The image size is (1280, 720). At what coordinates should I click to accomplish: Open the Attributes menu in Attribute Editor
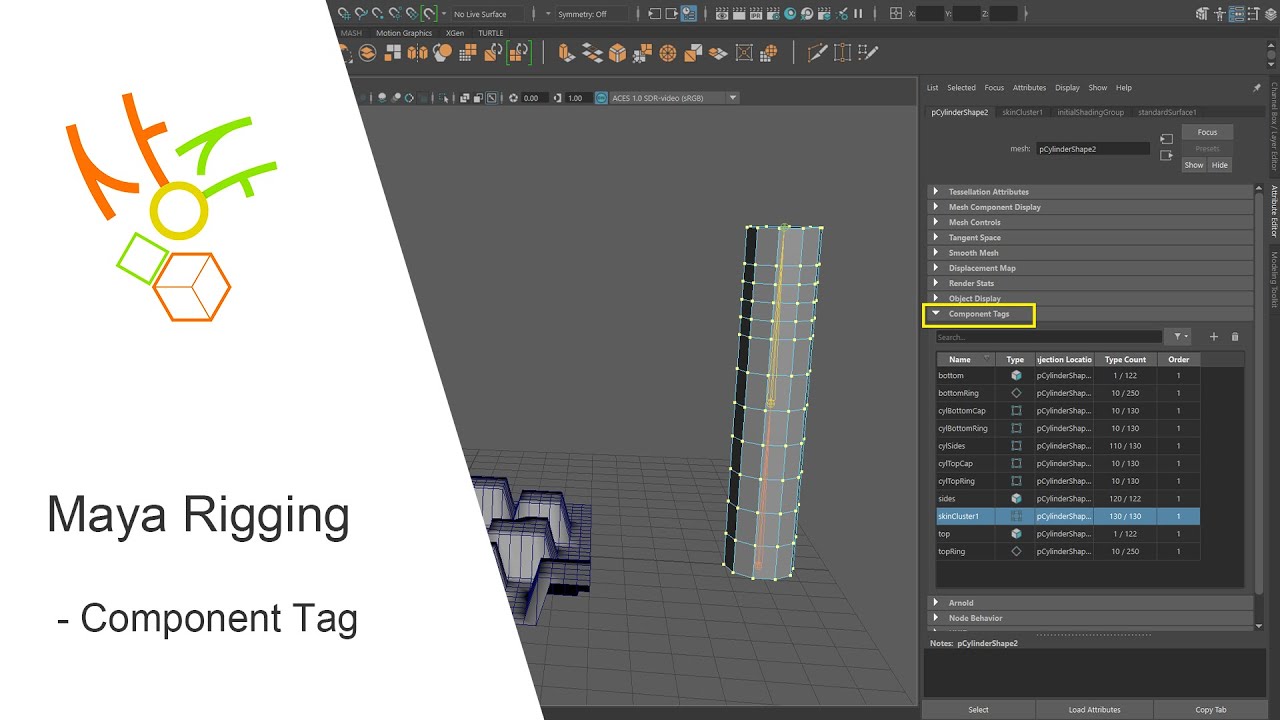(1029, 88)
